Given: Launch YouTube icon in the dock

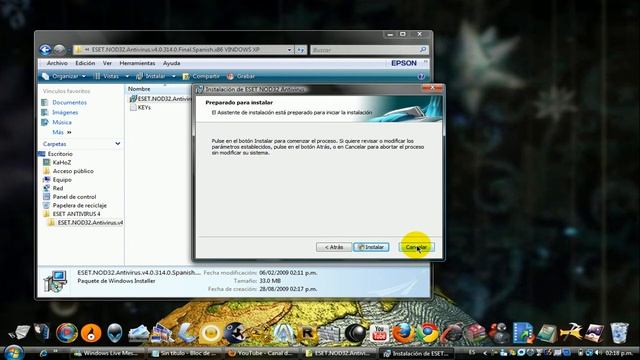Looking at the screenshot, I should 379,333.
